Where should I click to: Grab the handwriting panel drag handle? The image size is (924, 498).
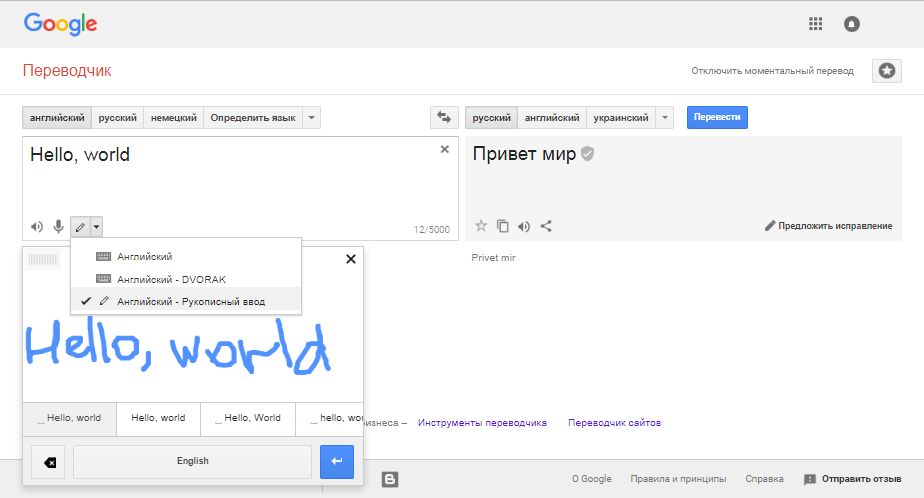pos(43,259)
